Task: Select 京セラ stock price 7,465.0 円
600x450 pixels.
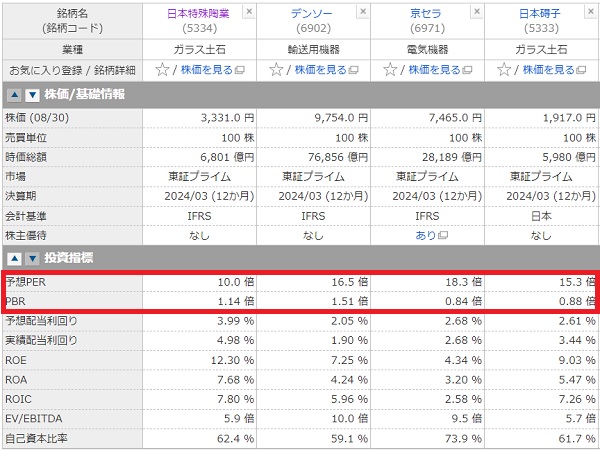Action: pos(455,118)
